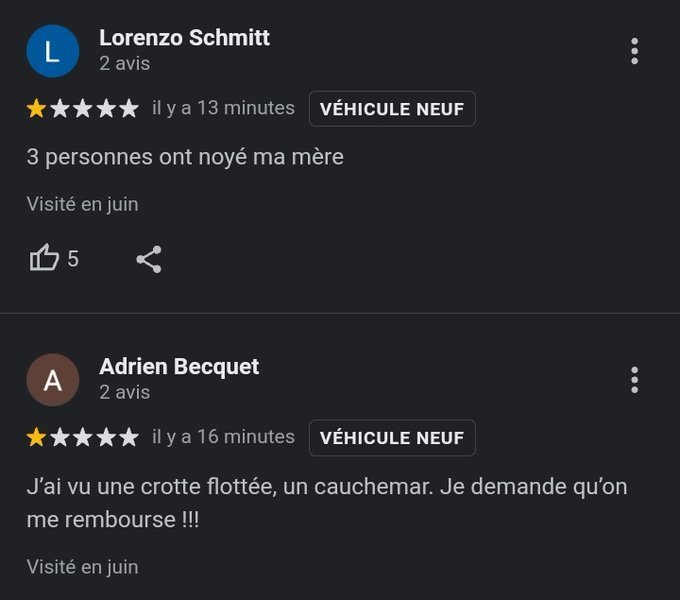
Task: Click the gold star on Lorenzo's review rating
Action: (x=37, y=109)
